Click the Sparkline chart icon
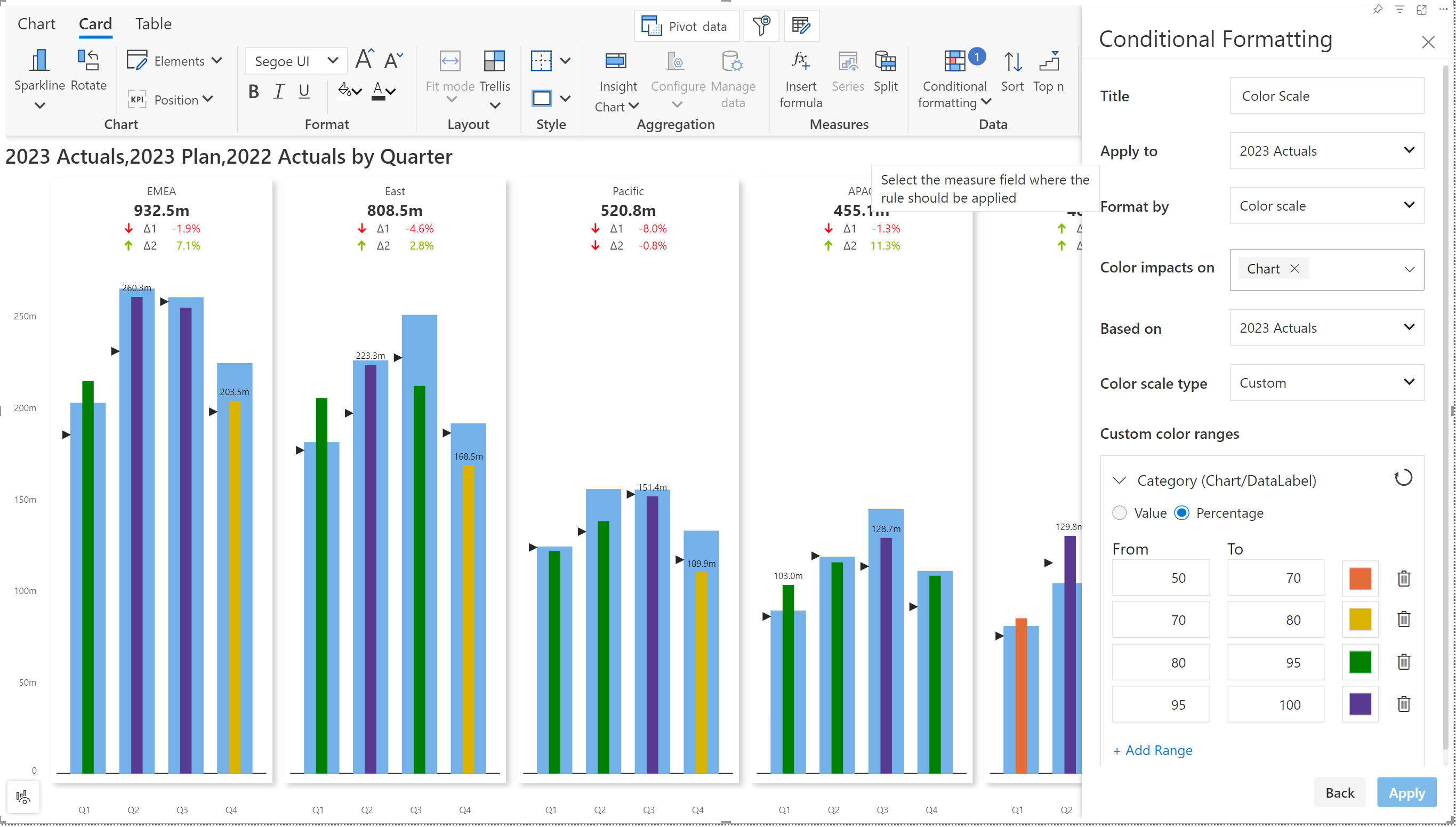1456x827 pixels. [39, 61]
